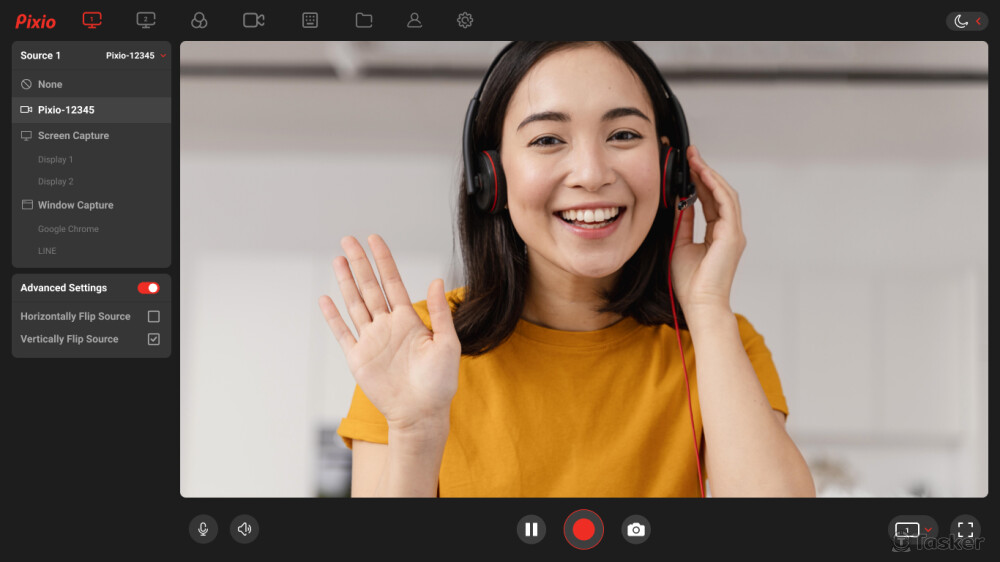
Task: Expand the Pixio-12345 source dropdown
Action: 136,56
